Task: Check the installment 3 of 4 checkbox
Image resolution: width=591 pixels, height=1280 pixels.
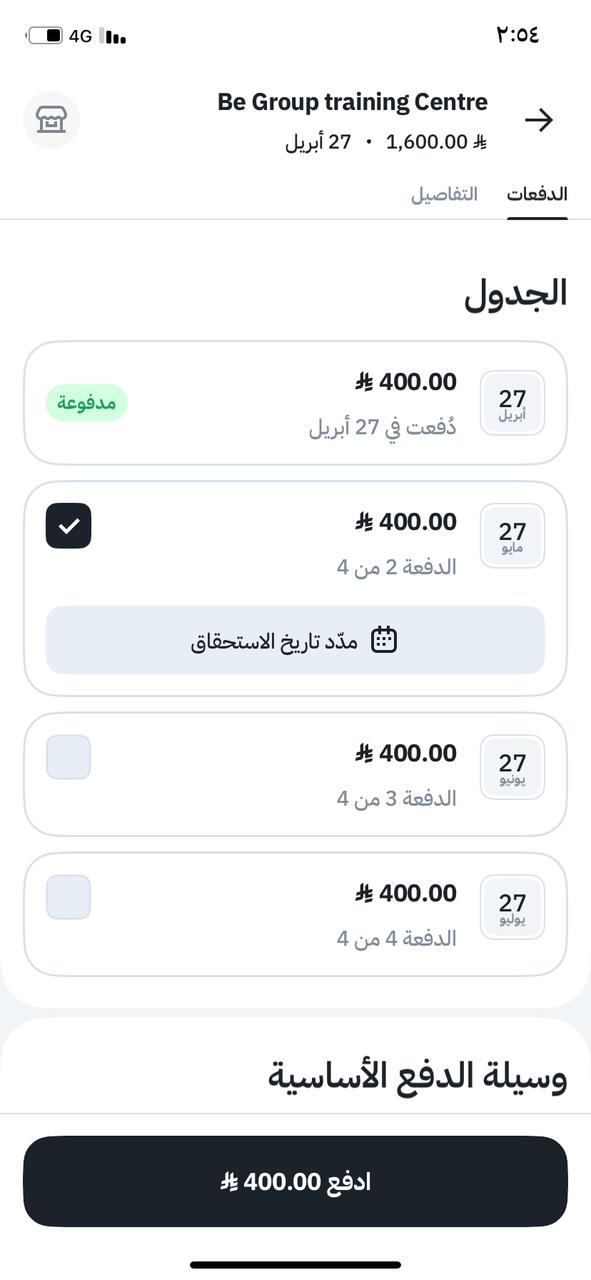Action: [x=69, y=757]
